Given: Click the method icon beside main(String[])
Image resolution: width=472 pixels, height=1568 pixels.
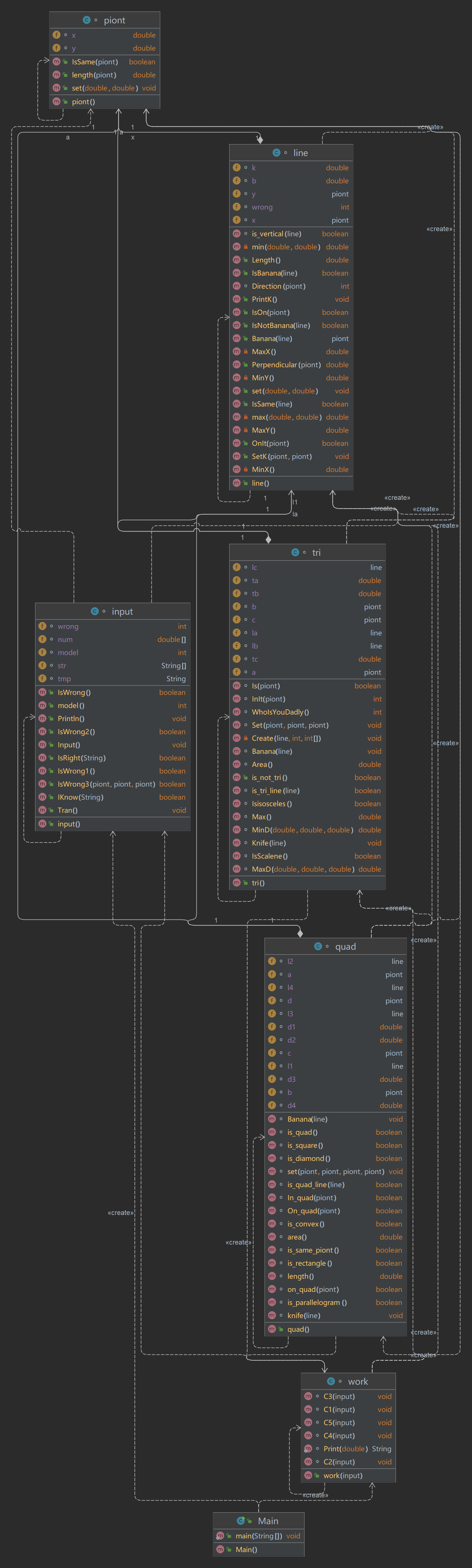Looking at the screenshot, I should point(220,1536).
